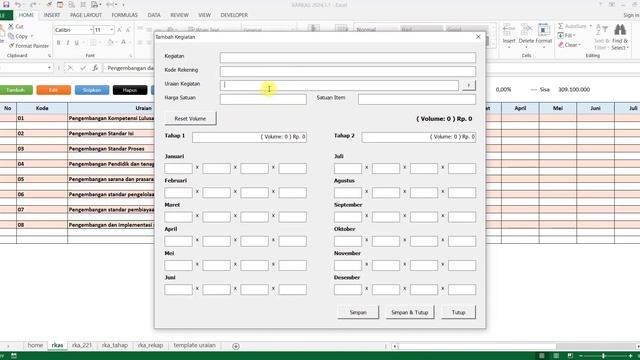Select row 'Pengembangan Standar Isi'
Image resolution: width=640 pixels, height=360 pixels.
[101, 133]
